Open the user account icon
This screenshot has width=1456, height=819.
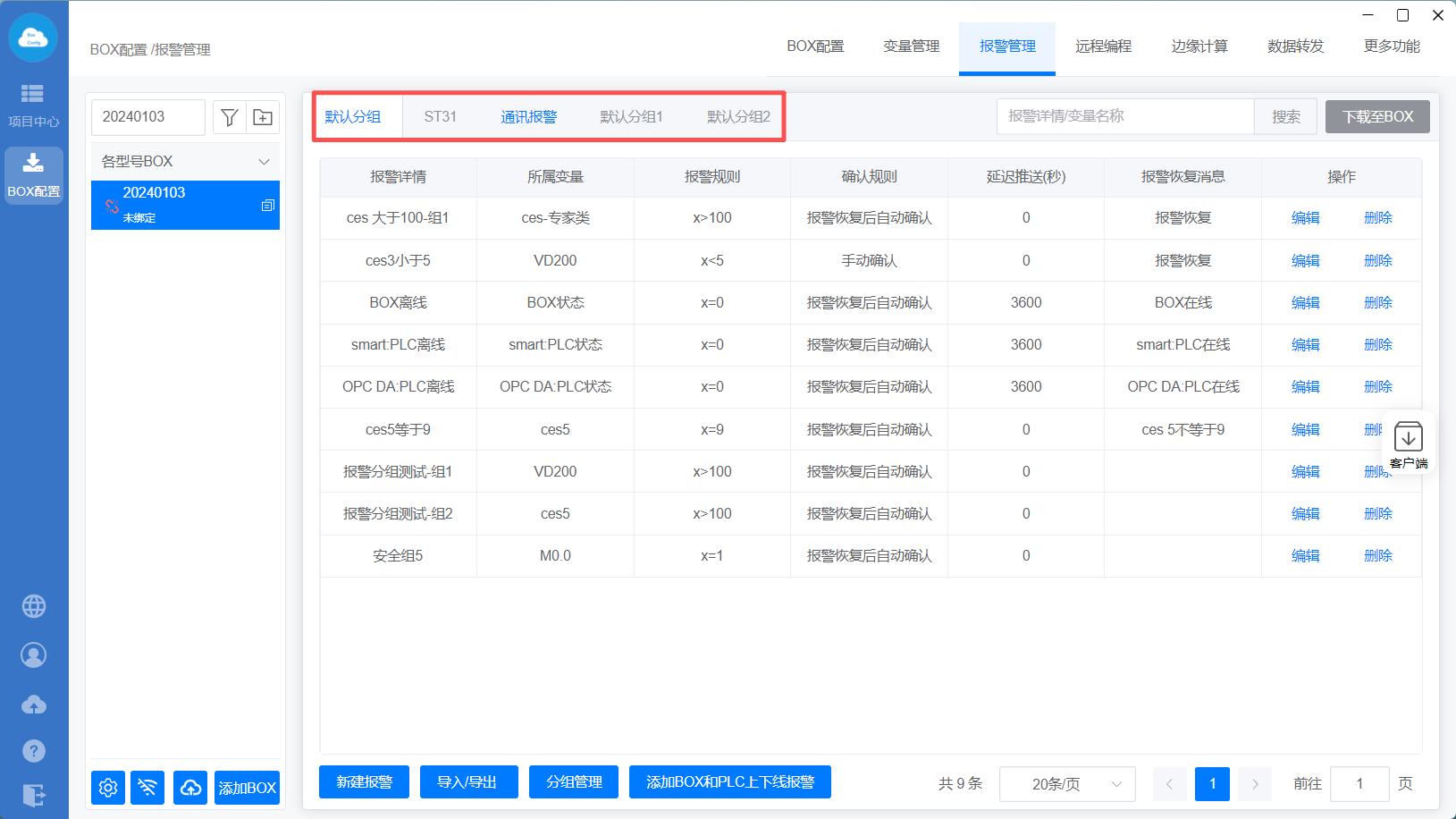34,655
